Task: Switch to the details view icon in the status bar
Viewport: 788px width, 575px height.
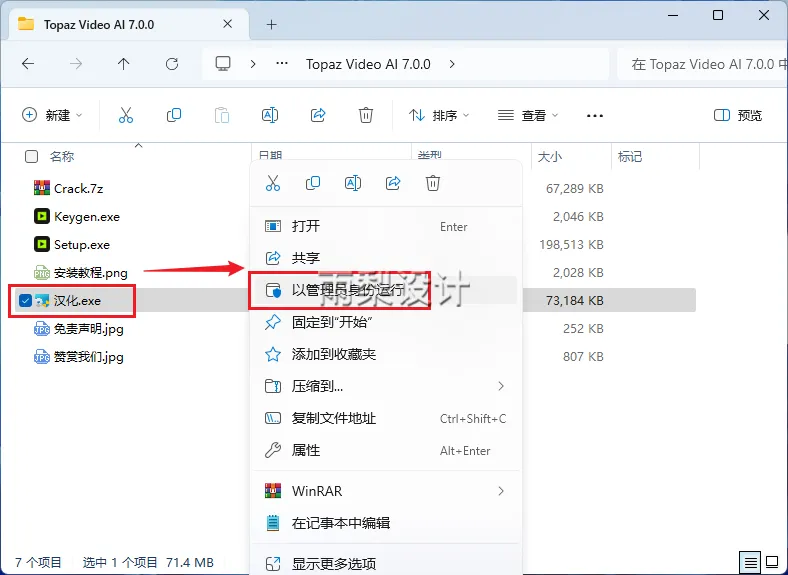Action: click(x=750, y=562)
